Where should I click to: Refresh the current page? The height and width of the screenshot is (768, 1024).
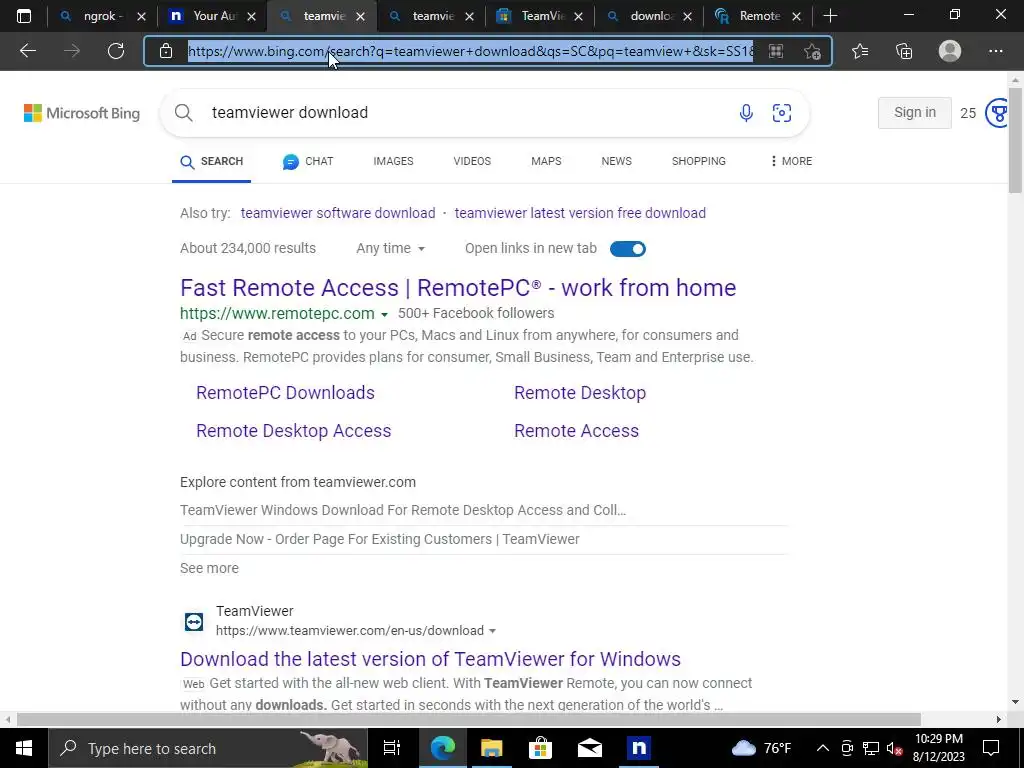[x=116, y=51]
